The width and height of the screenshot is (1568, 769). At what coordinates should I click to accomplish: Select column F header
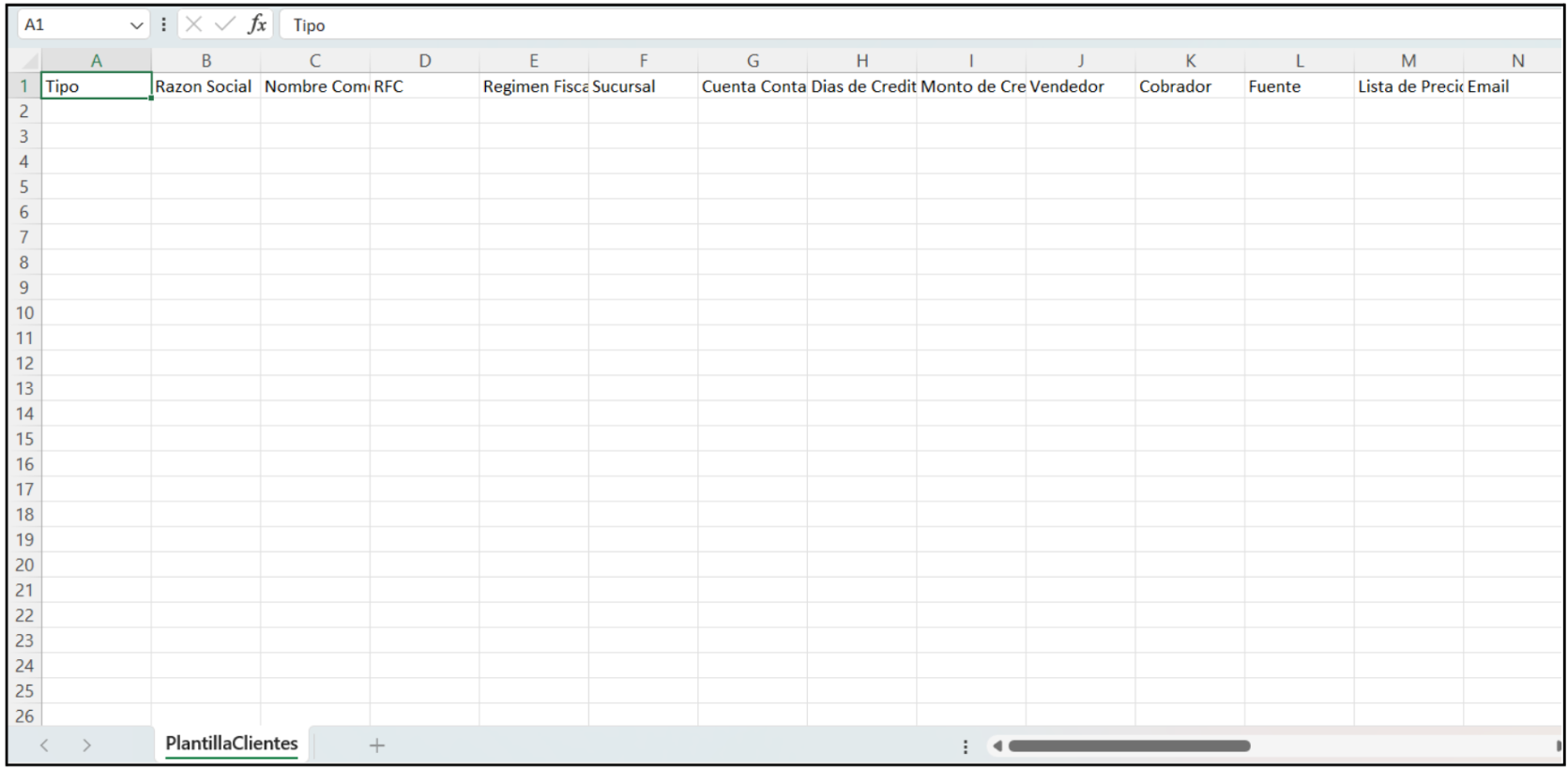643,61
